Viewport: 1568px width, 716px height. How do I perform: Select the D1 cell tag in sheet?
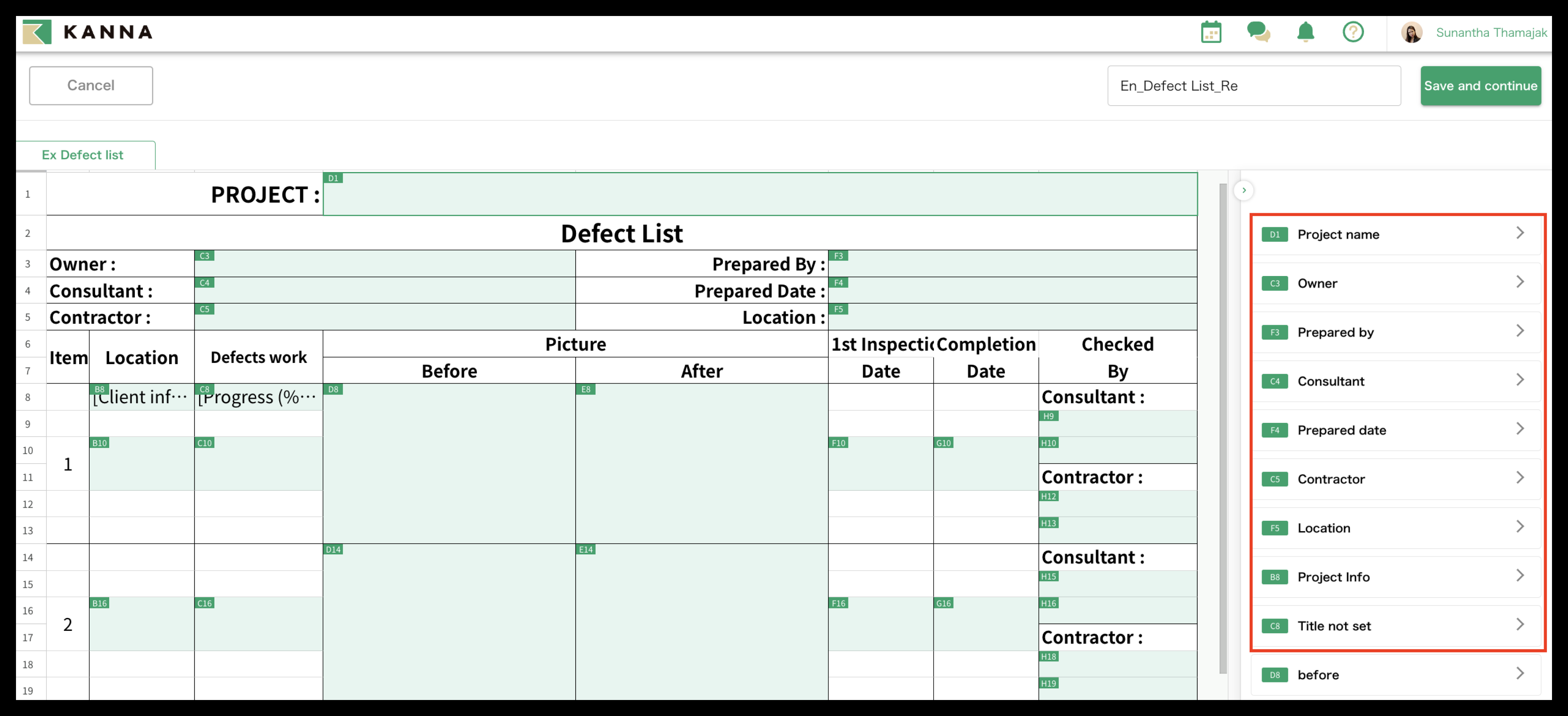click(333, 178)
